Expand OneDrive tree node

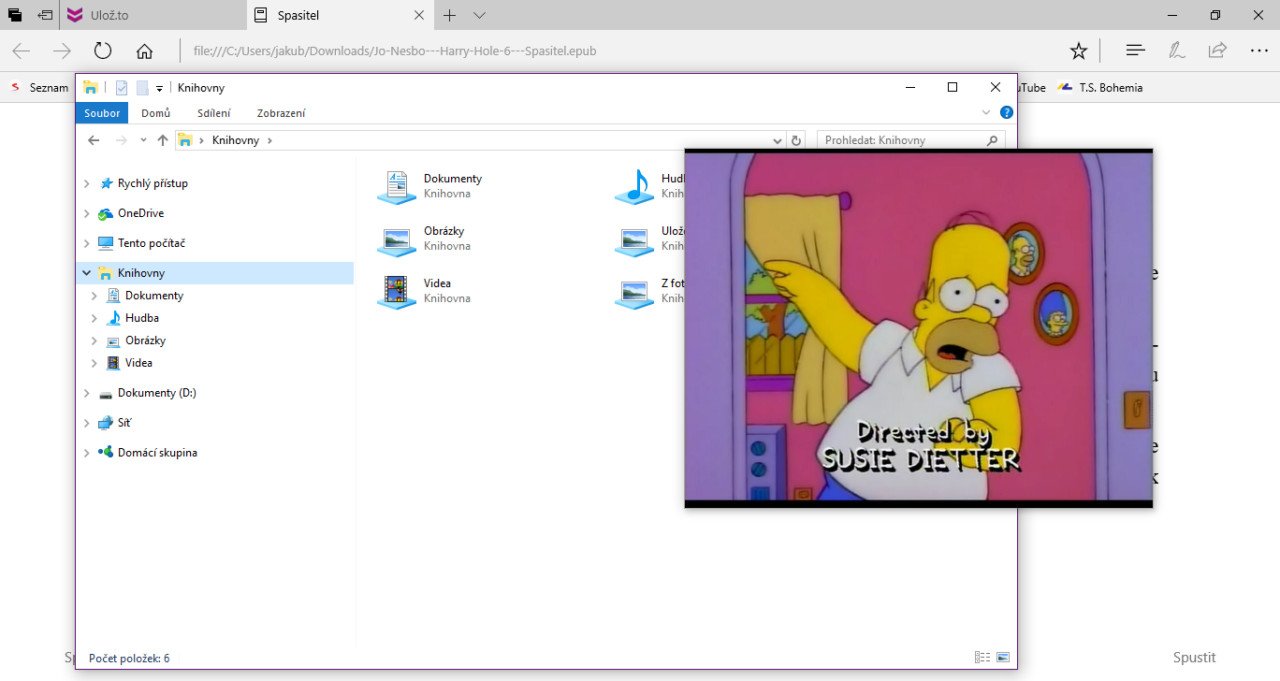click(86, 213)
